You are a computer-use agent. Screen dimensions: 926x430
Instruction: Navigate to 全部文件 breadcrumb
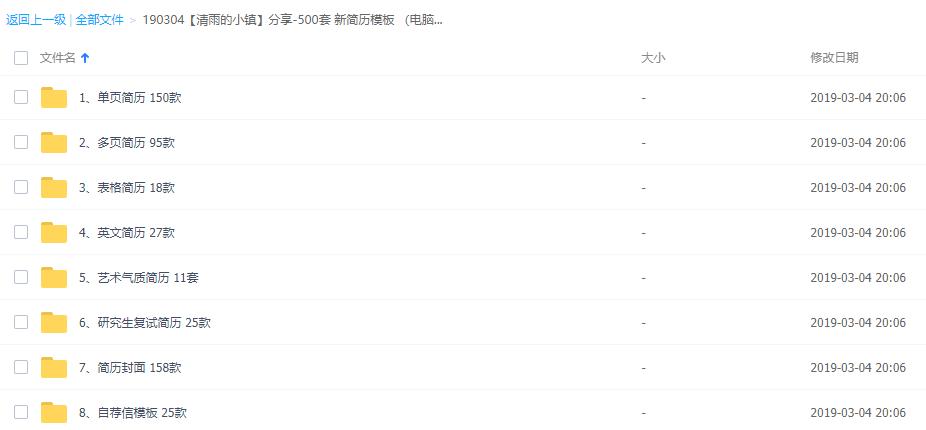(x=99, y=19)
